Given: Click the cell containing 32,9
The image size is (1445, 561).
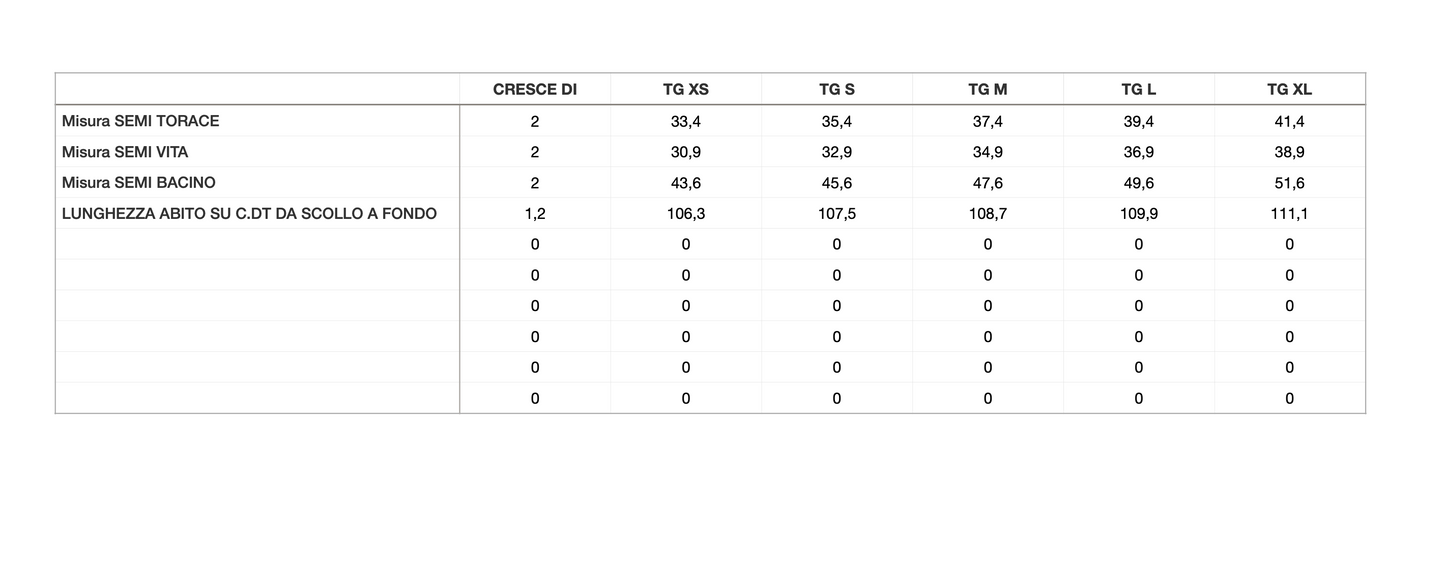Looking at the screenshot, I should click(x=836, y=152).
